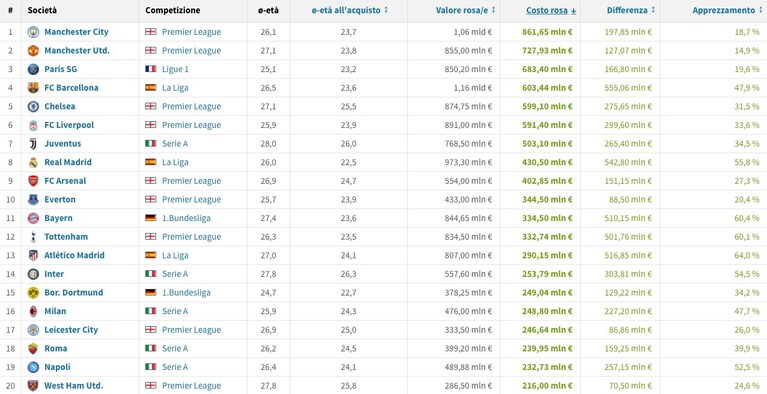Click the Società column header

[42, 10]
